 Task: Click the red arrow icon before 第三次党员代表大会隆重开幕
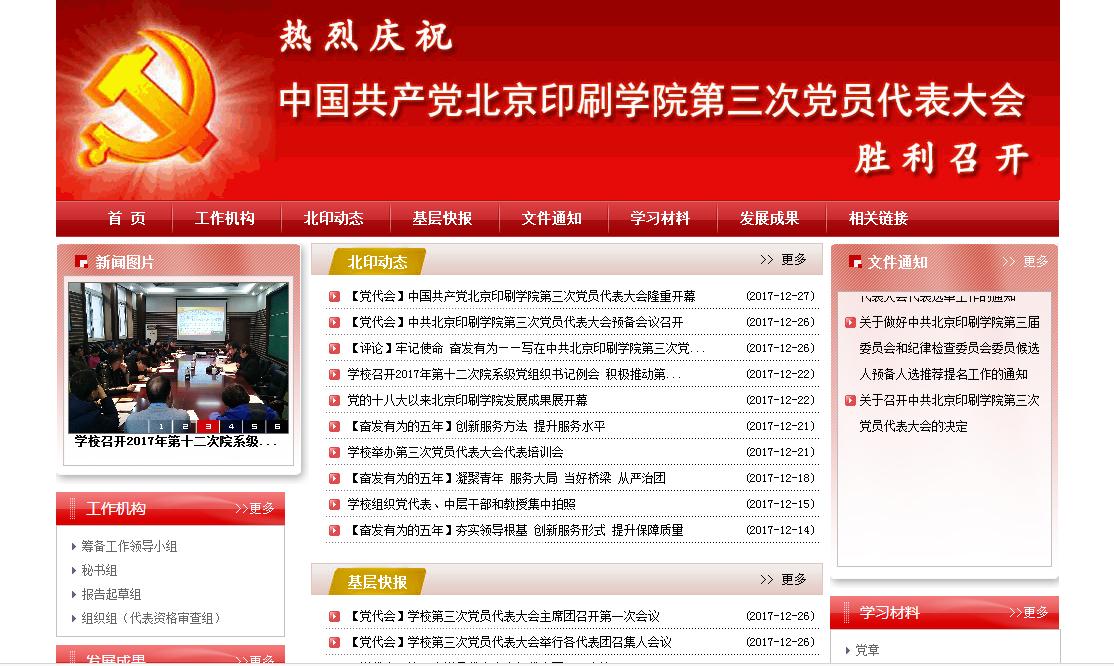pyautogui.click(x=334, y=296)
